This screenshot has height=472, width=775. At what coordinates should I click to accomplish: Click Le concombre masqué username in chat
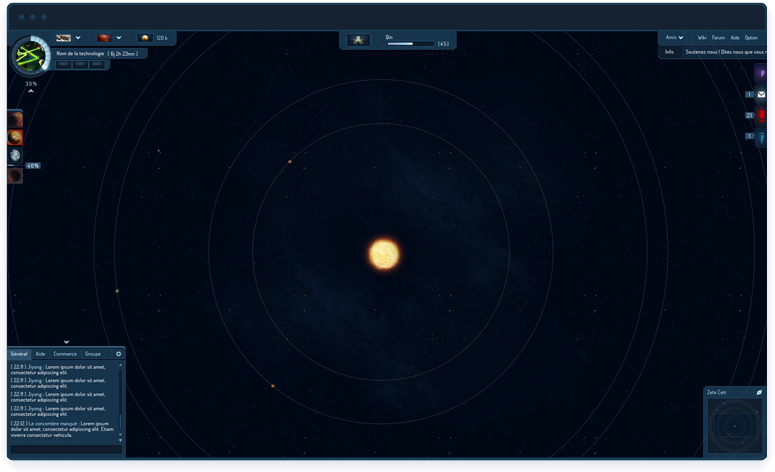54,424
